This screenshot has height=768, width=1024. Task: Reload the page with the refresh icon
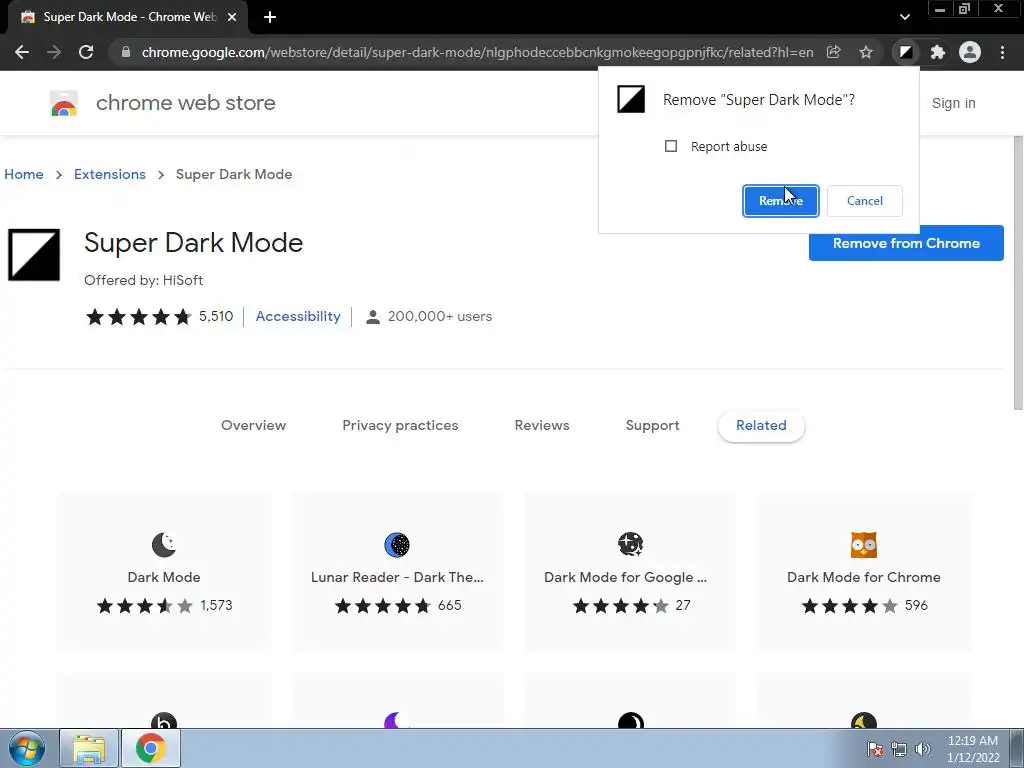click(x=86, y=52)
